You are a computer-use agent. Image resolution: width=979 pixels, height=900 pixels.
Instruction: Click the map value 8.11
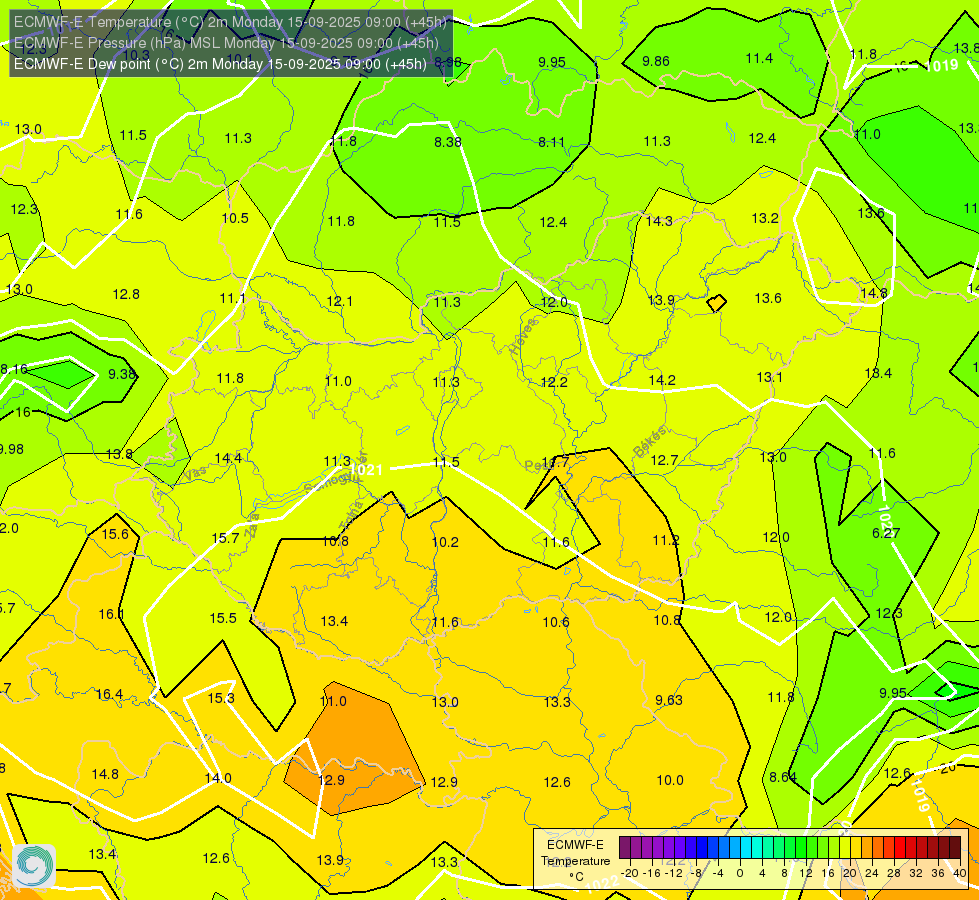[x=551, y=142]
